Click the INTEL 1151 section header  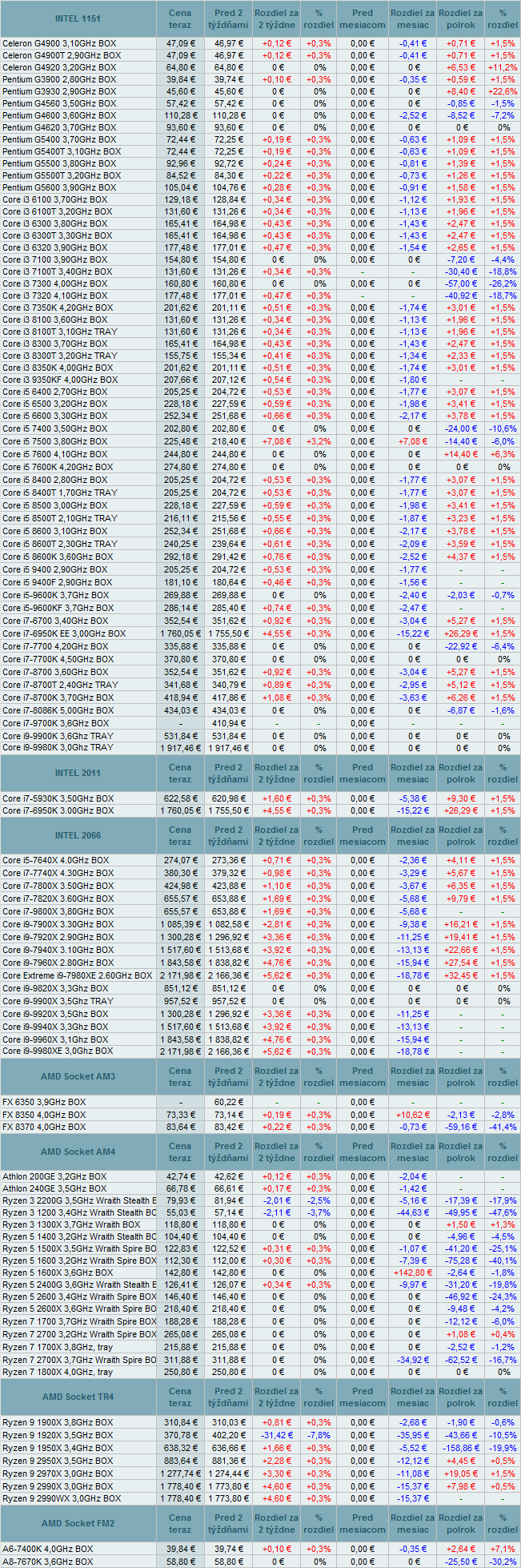click(78, 18)
